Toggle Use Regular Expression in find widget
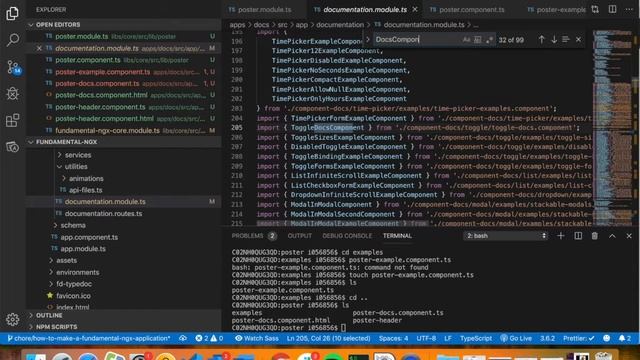Screen dimensions: 640x360 tap(489, 40)
